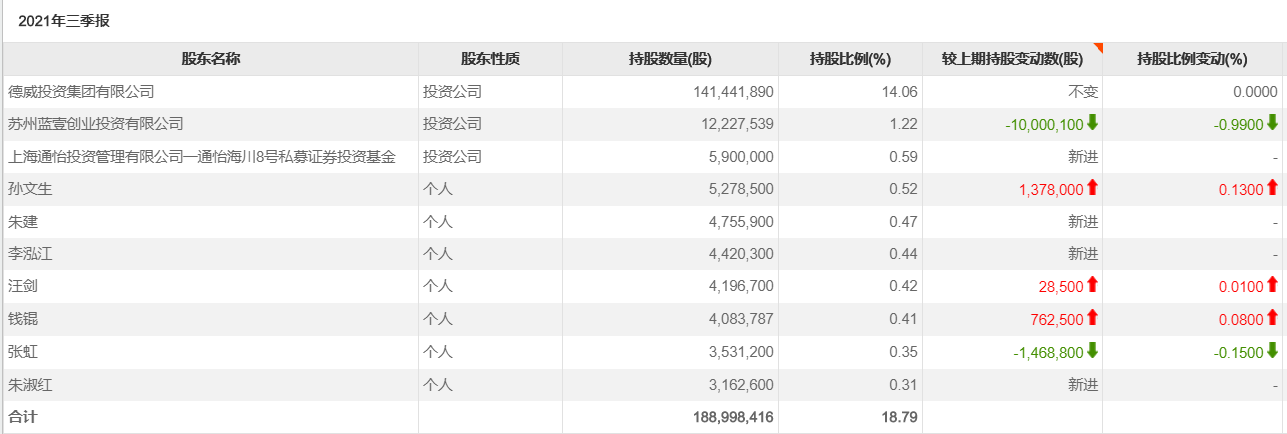Click green down arrow beside -0.9900
This screenshot has width=1287, height=434.
click(1272, 123)
